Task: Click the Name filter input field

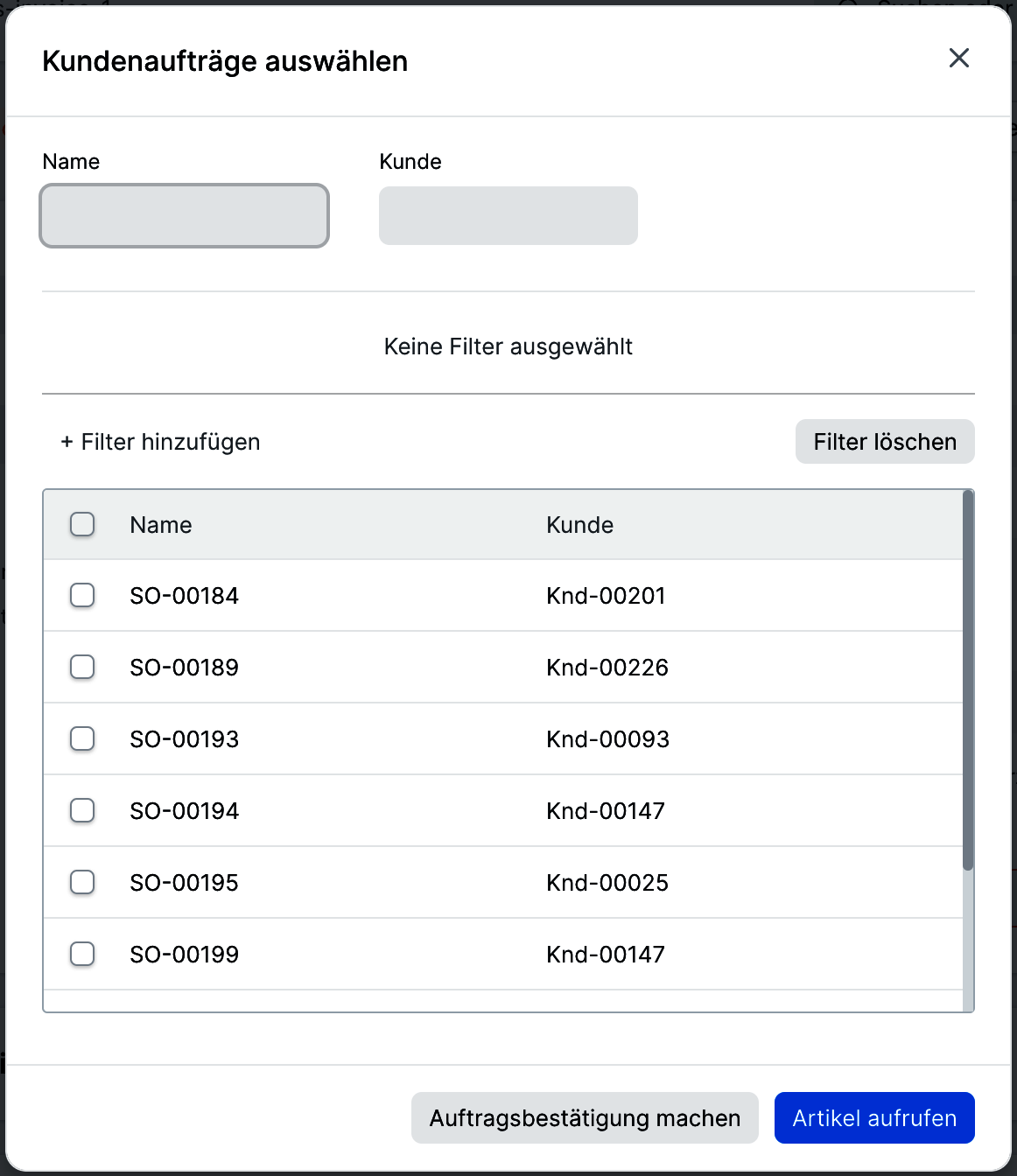Action: point(185,215)
